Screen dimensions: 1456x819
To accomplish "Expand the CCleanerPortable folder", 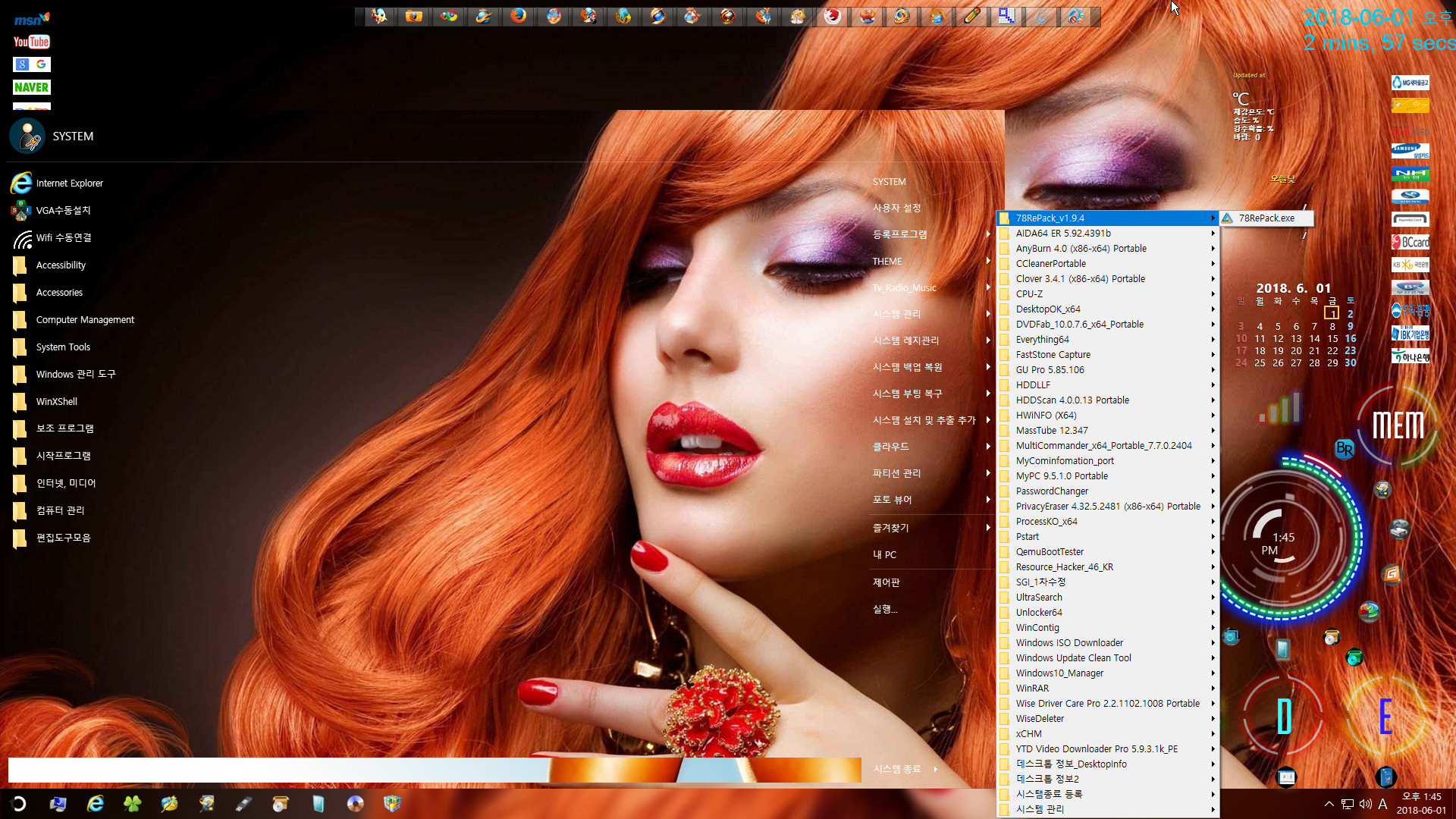I will click(1107, 264).
